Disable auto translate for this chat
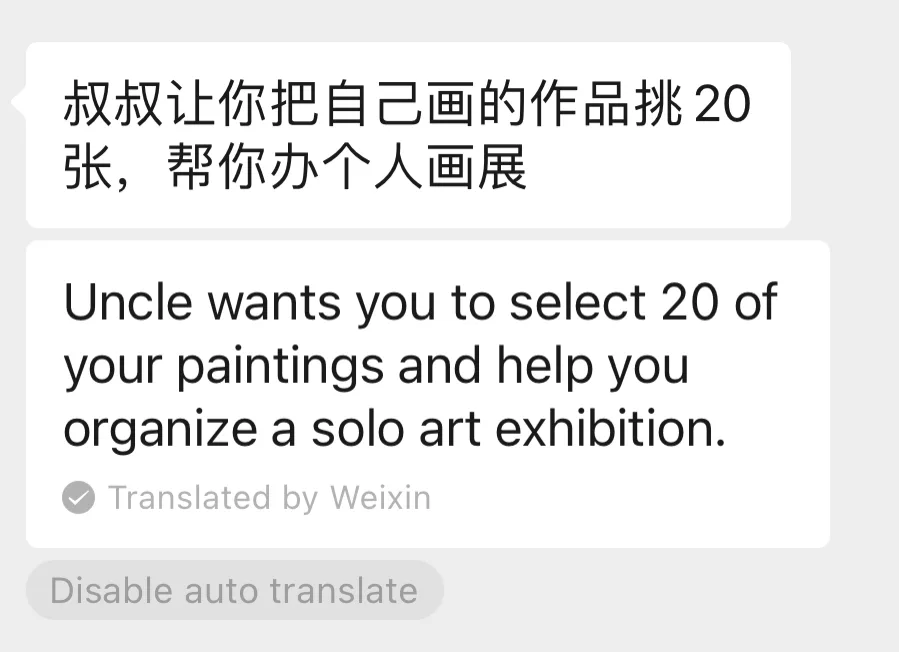The image size is (899, 652). tap(234, 590)
